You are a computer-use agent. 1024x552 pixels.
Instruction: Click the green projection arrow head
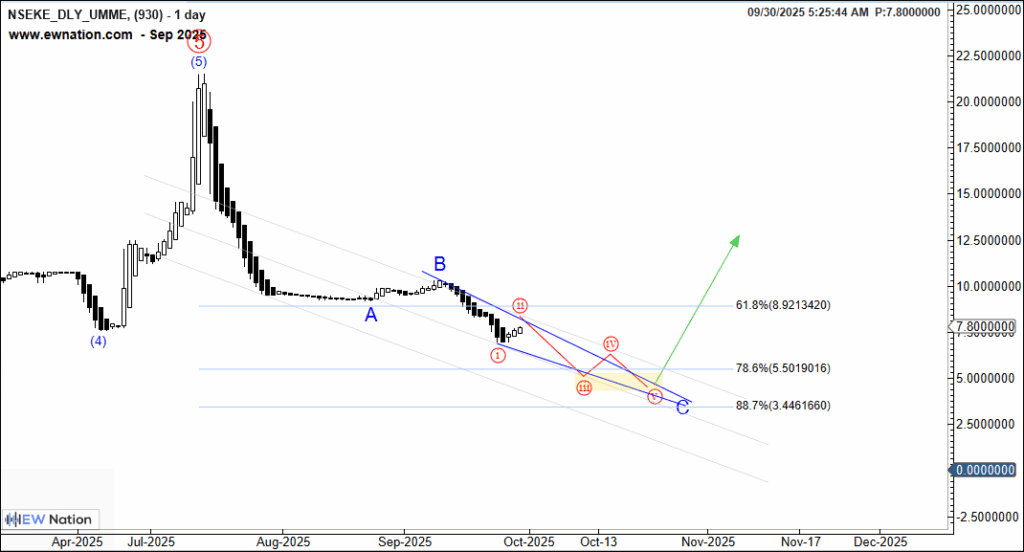pyautogui.click(x=735, y=240)
